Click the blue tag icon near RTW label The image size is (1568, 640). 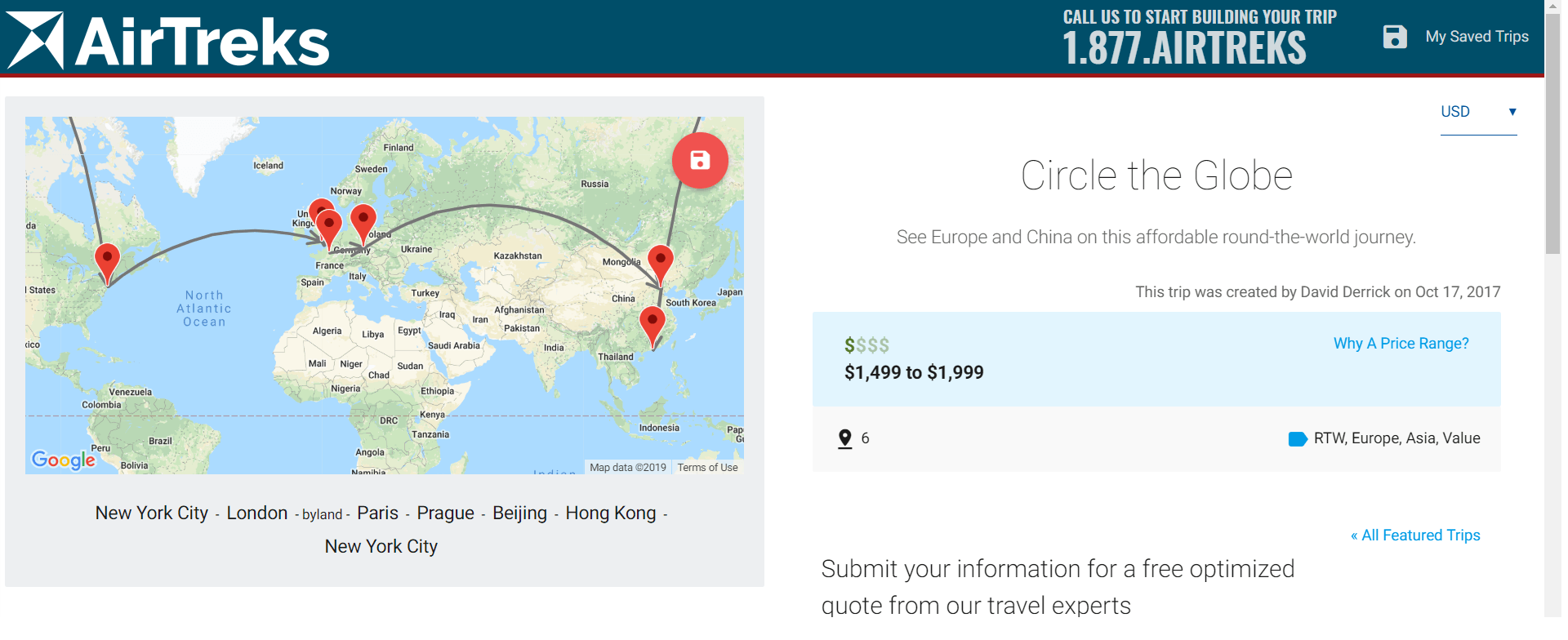1298,438
